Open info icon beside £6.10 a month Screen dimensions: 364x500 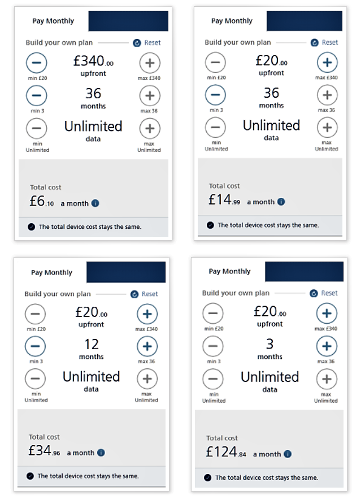point(95,203)
